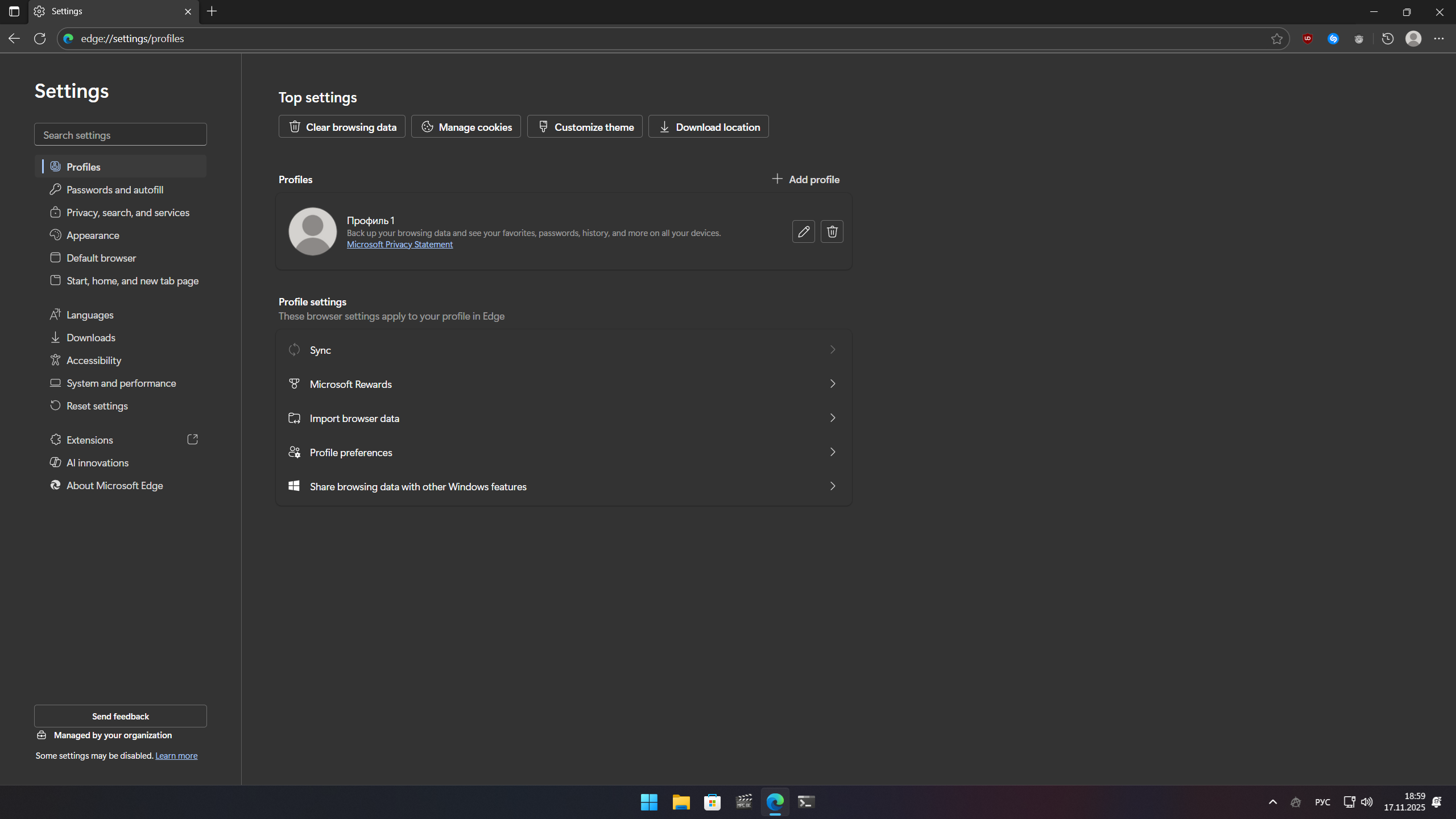The width and height of the screenshot is (1456, 819).
Task: Open Share browsing data with Windows features
Action: tap(563, 486)
